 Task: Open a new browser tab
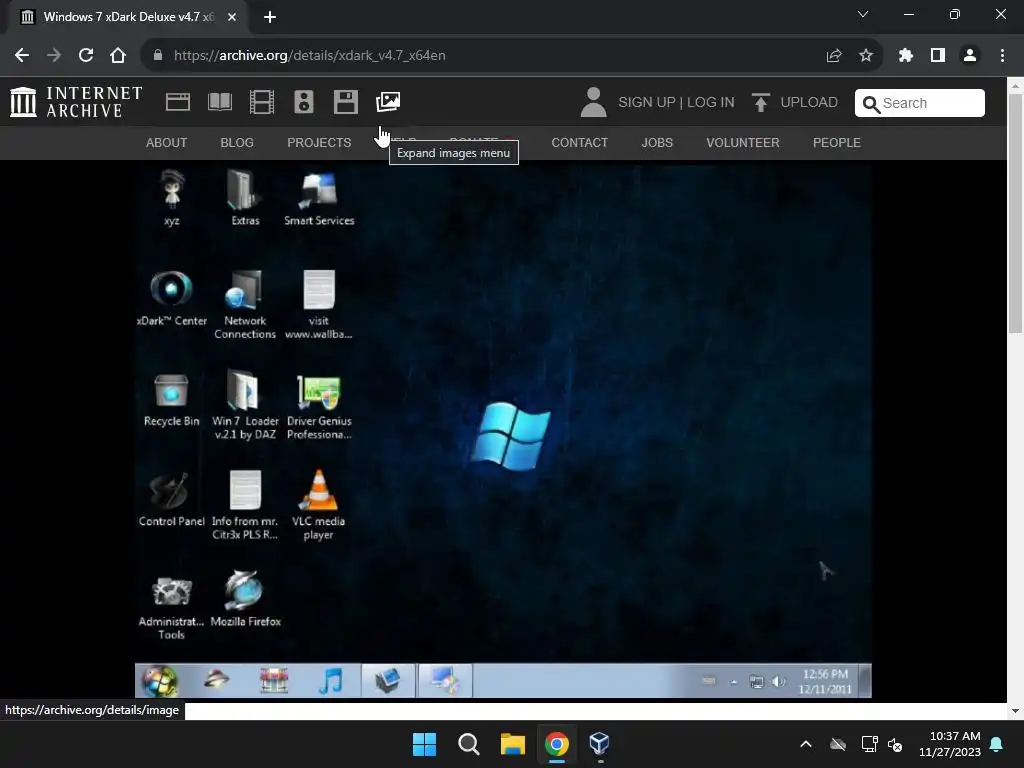[270, 17]
